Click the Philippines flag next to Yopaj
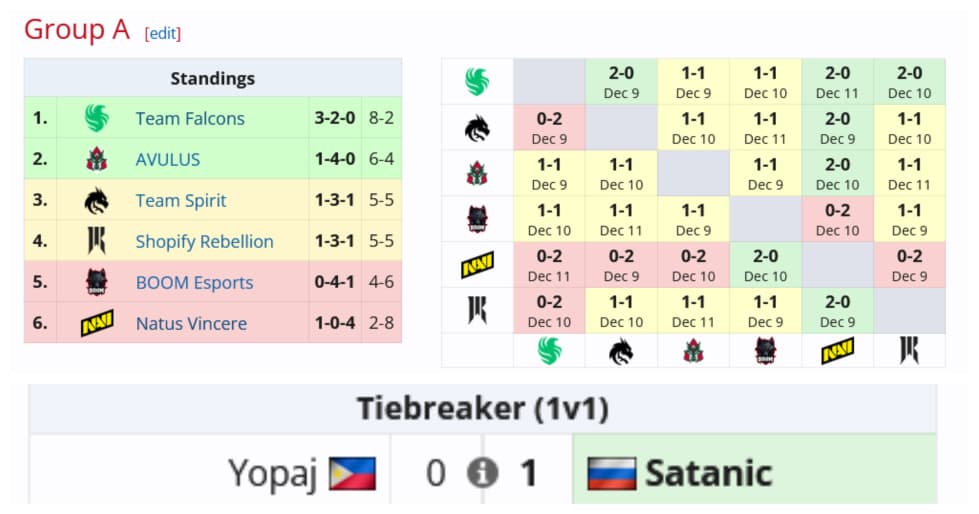 coord(352,472)
